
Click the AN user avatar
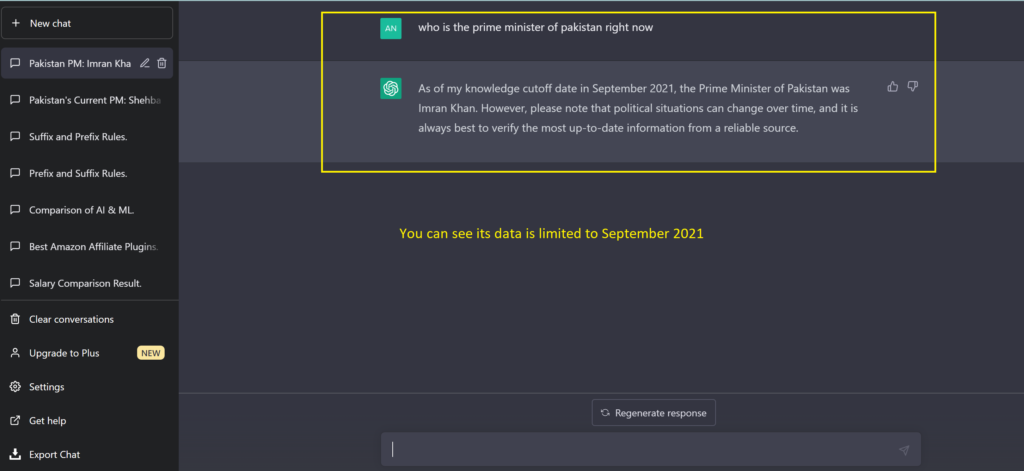coord(391,28)
